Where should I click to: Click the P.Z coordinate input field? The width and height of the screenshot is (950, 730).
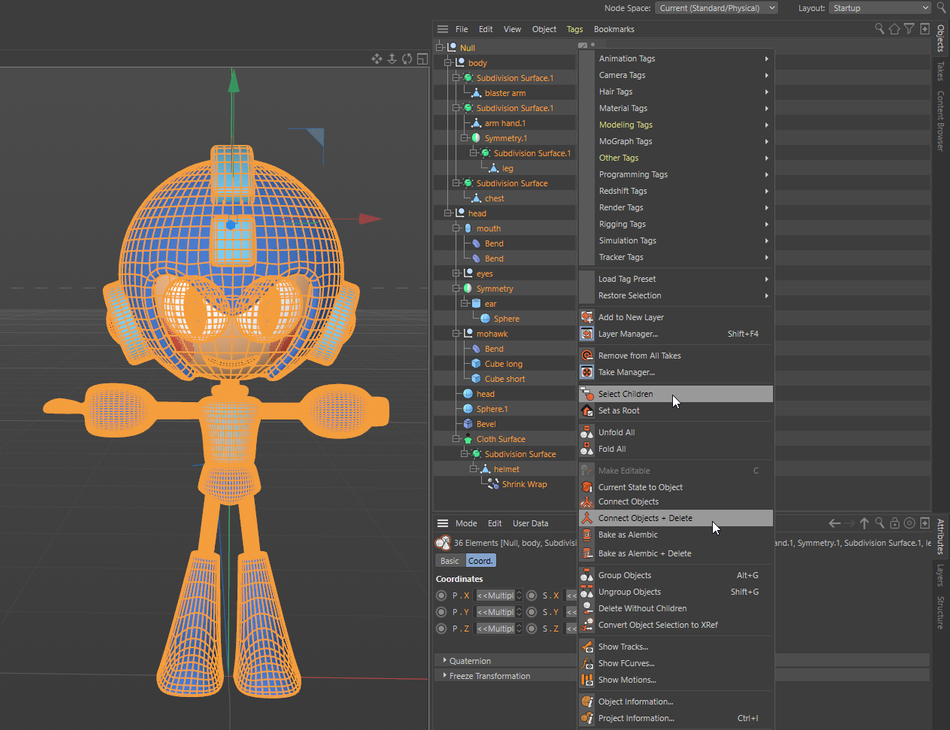pos(495,629)
